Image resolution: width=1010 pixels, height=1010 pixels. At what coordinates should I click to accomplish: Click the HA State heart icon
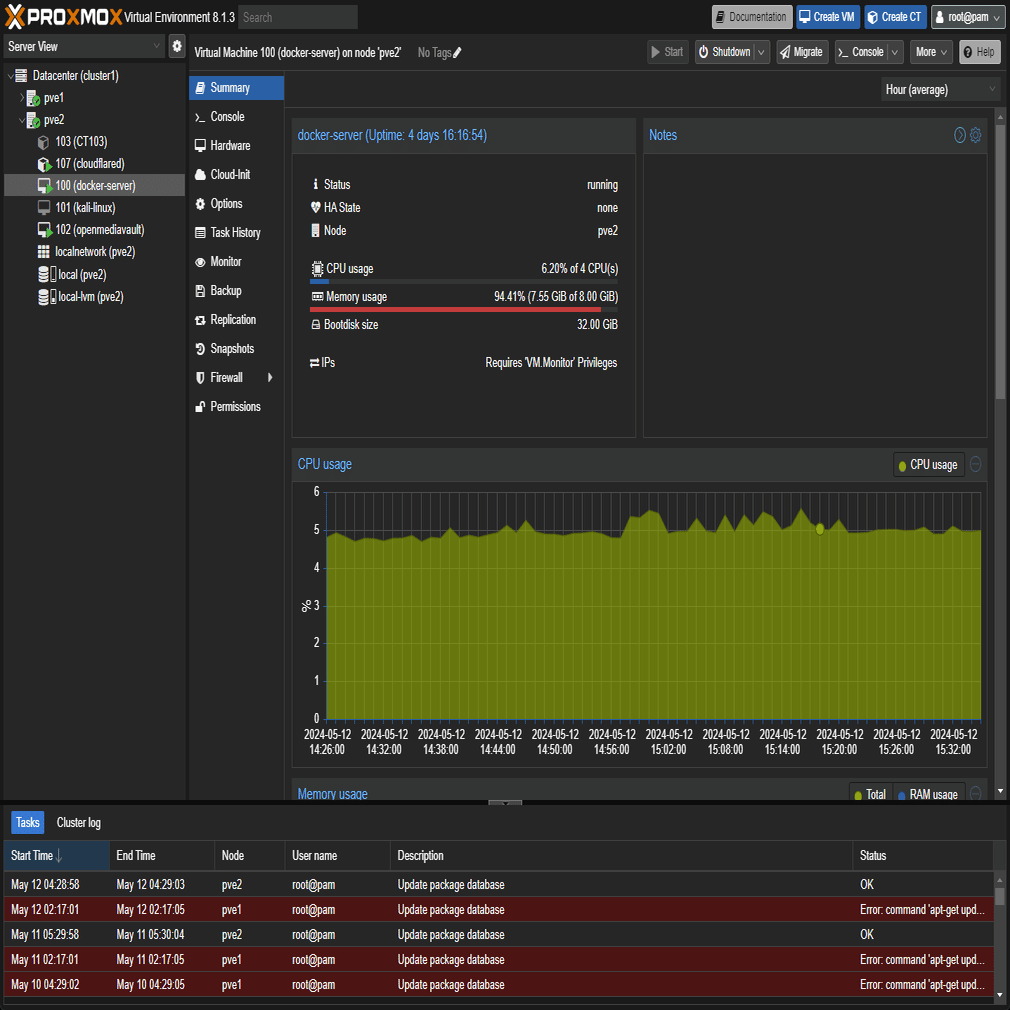coord(316,207)
